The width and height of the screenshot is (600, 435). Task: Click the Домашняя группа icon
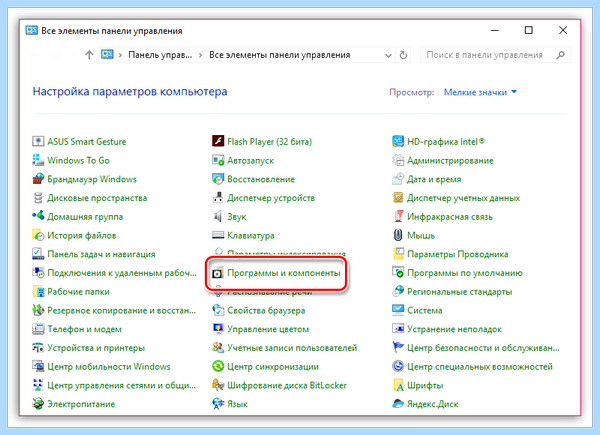38,217
